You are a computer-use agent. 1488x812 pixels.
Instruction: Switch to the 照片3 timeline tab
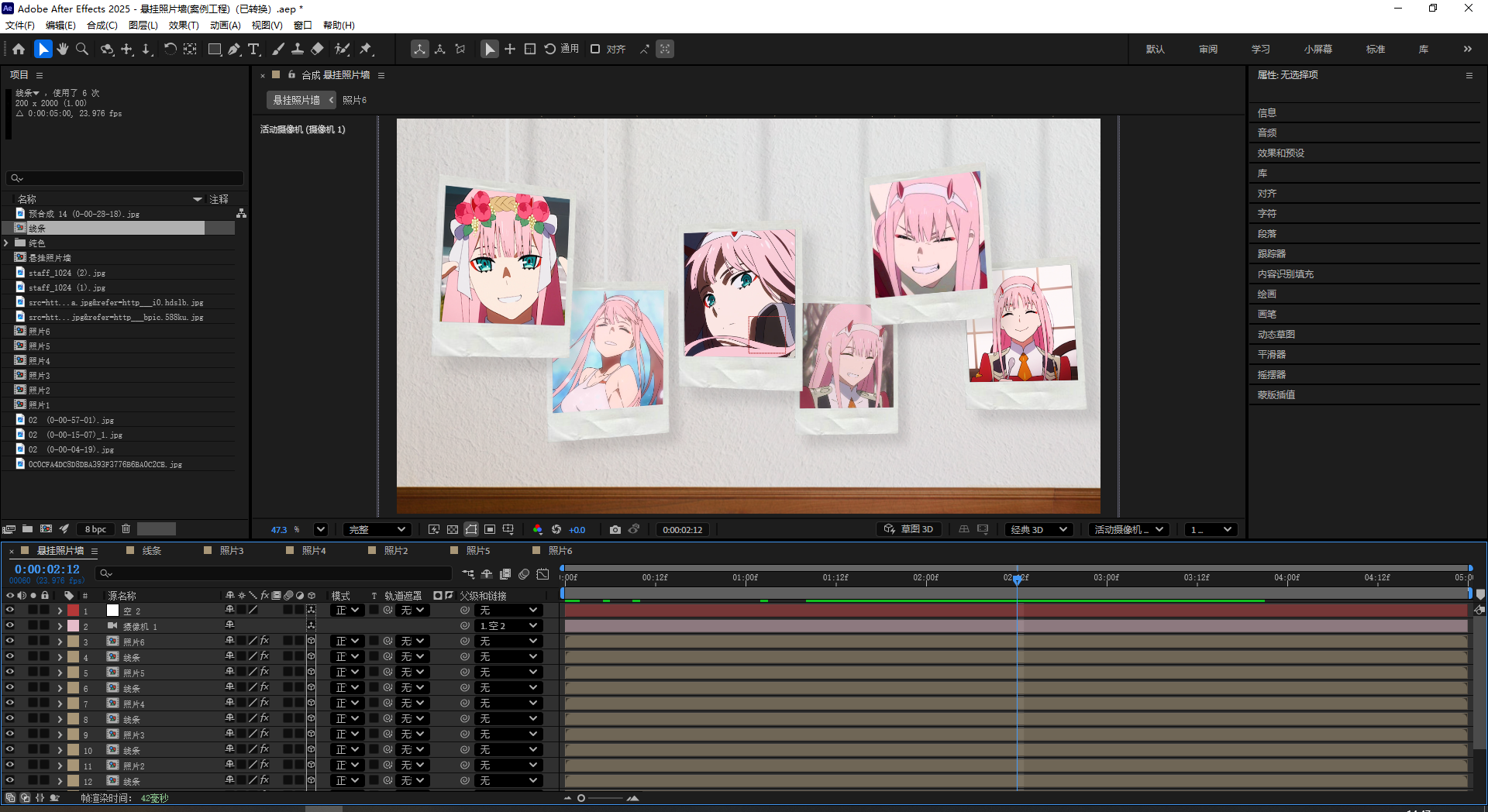click(x=231, y=550)
